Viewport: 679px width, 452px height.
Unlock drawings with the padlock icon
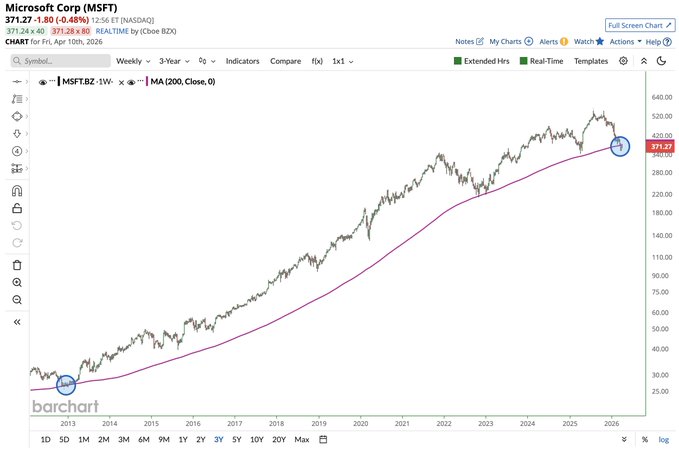pyautogui.click(x=17, y=208)
